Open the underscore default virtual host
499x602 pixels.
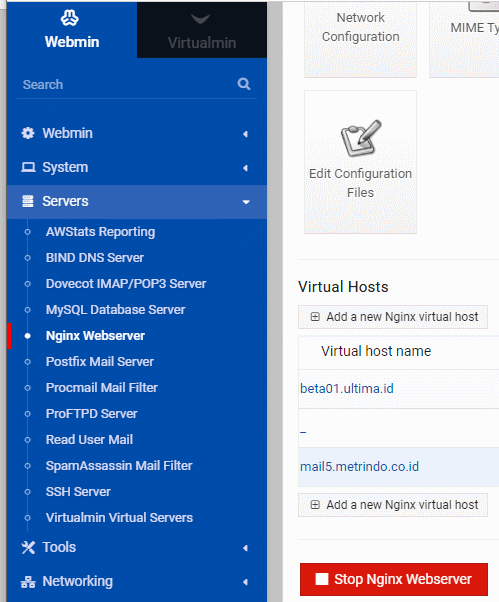click(303, 432)
